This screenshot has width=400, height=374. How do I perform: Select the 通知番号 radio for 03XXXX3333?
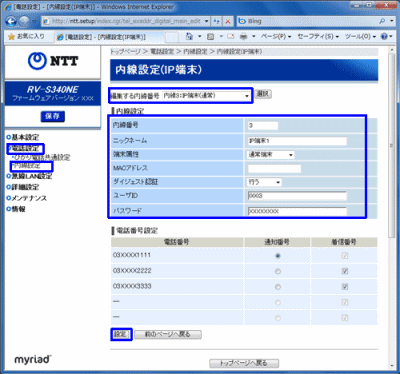278,287
